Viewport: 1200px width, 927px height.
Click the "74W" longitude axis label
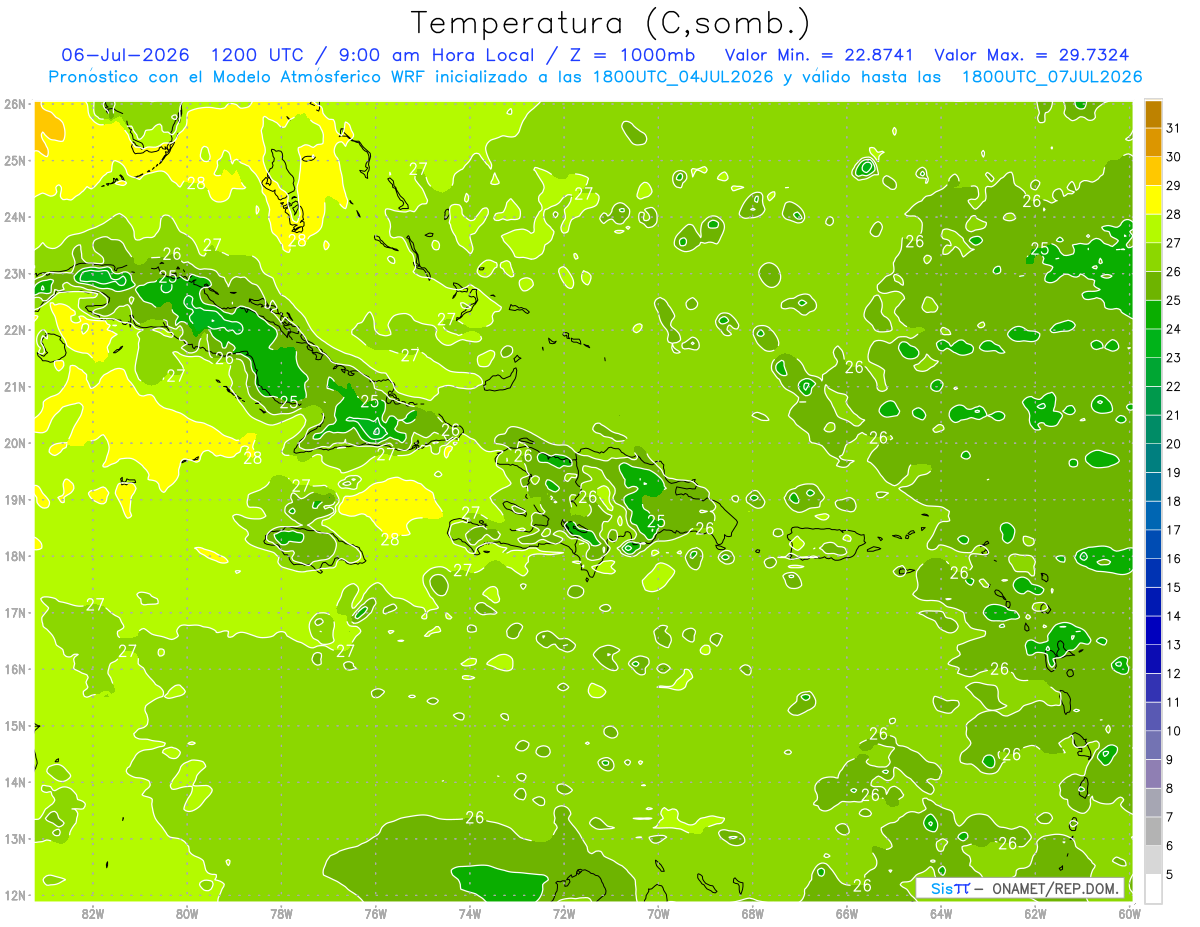click(470, 913)
